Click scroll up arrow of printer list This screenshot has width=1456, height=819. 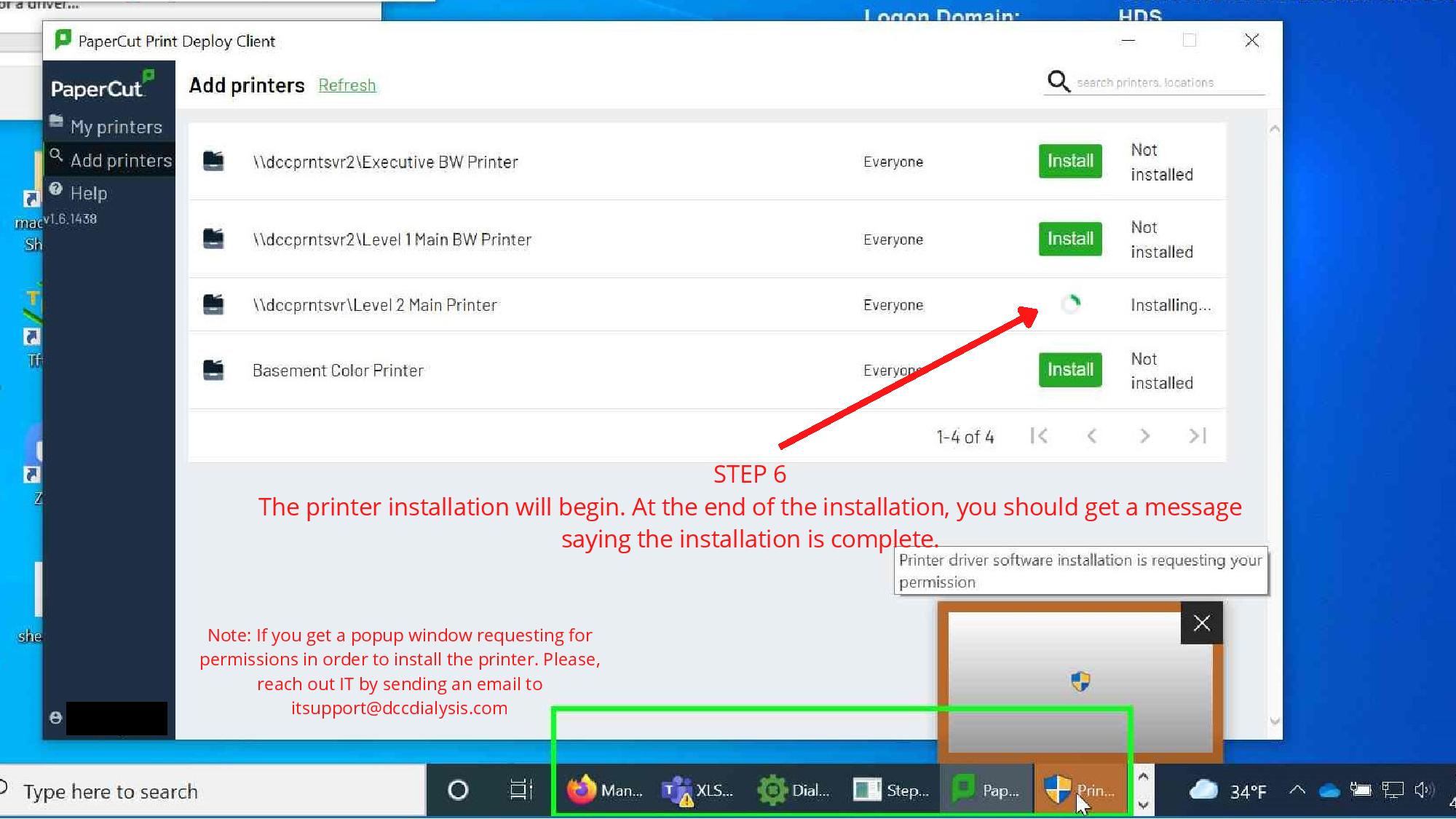click(1275, 130)
